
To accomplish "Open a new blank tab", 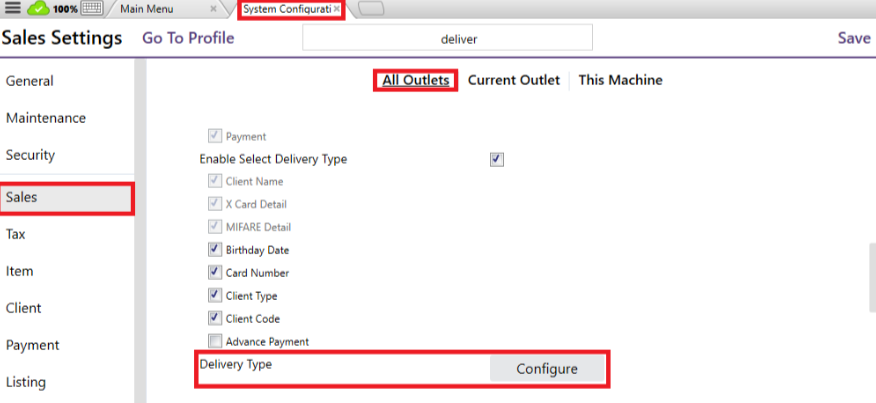I will (370, 9).
